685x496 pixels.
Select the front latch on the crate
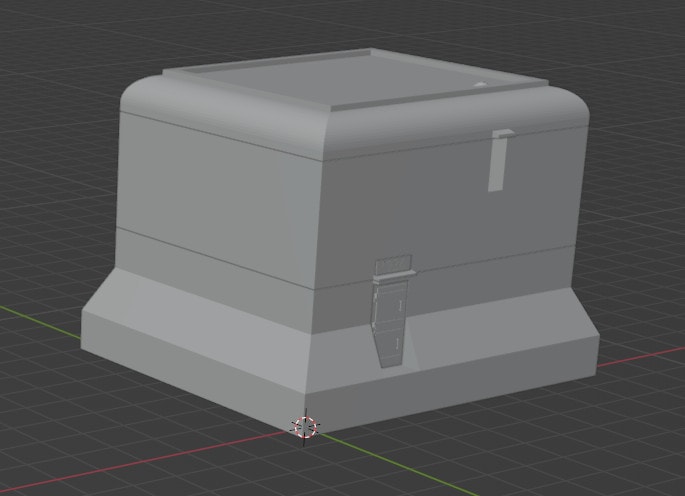(x=393, y=310)
